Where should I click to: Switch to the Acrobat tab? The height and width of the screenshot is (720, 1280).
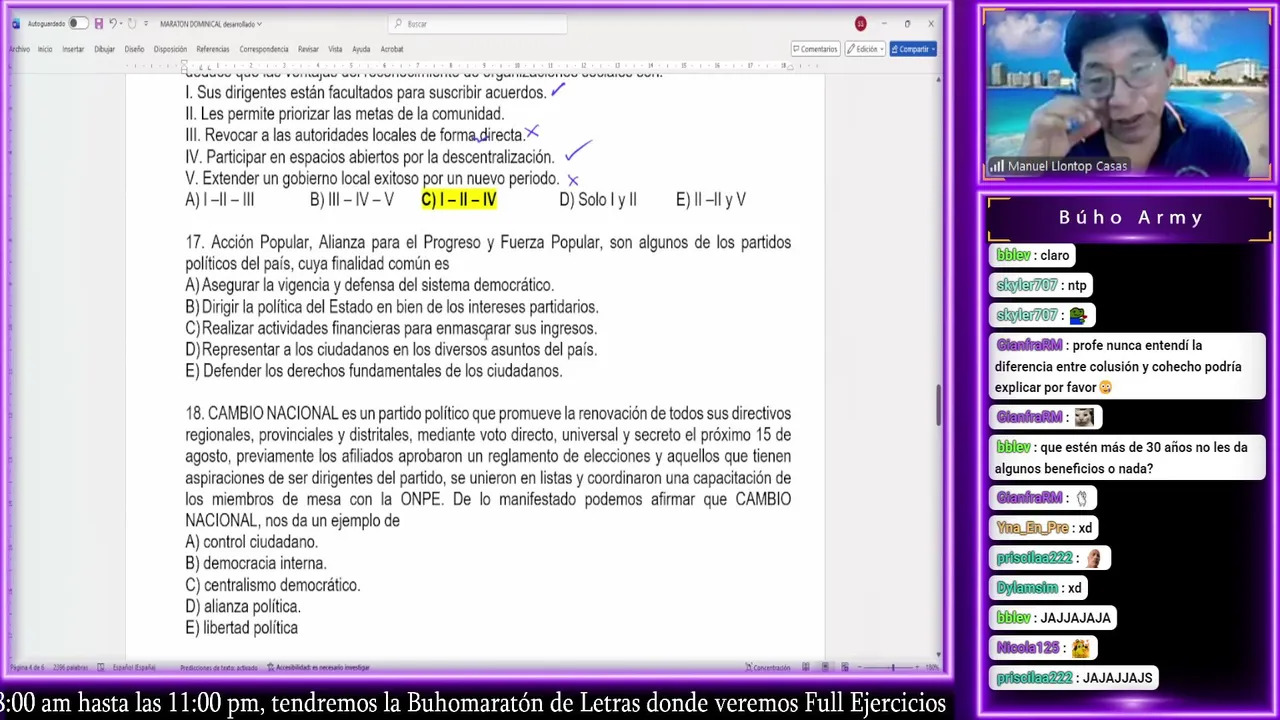click(x=392, y=49)
